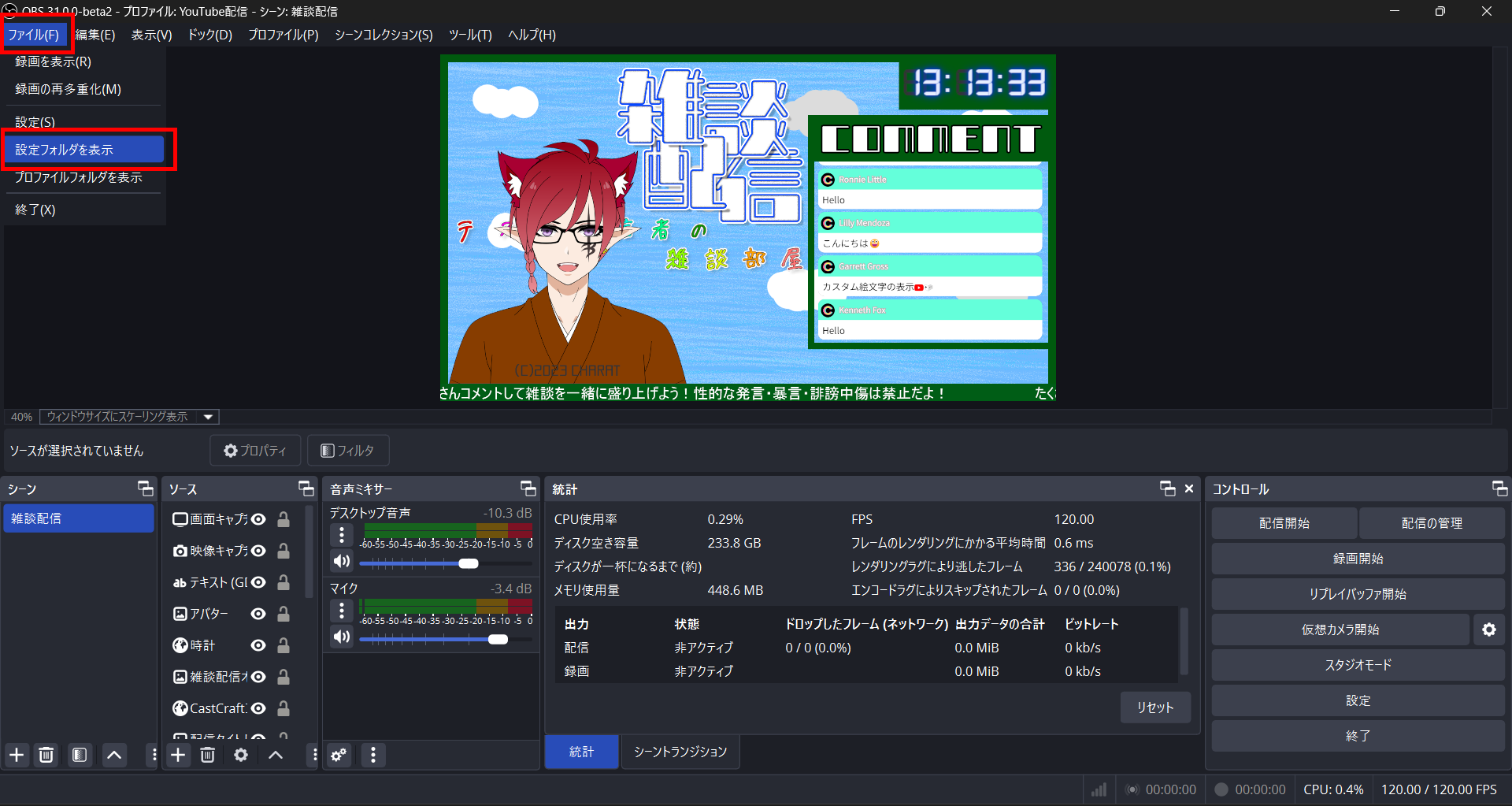1512x806 pixels.
Task: Open デスクトップ音声 three-dot options
Action: click(x=342, y=535)
